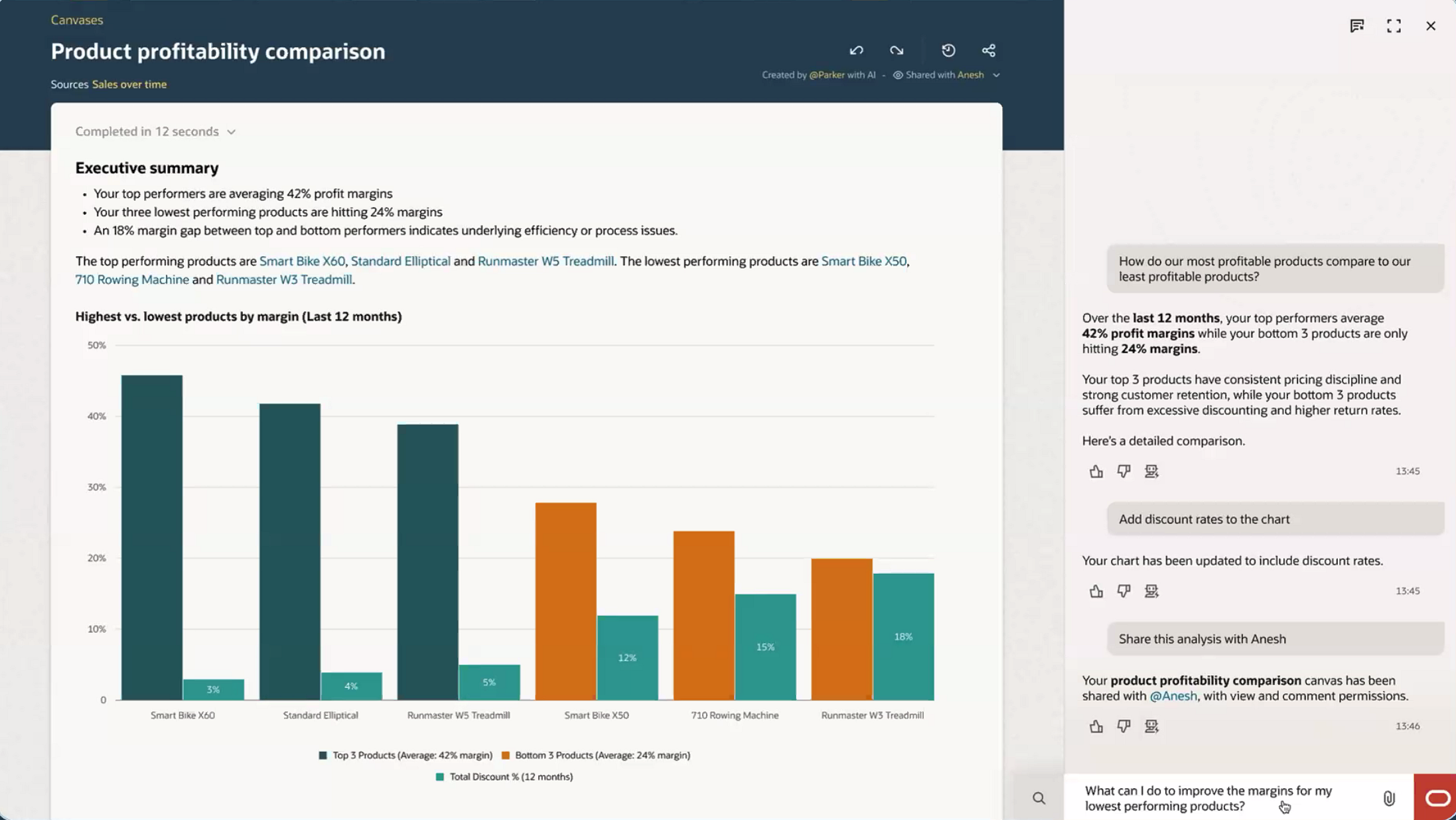Viewport: 1456px width, 820px height.
Task: Expand chat panel to fullscreen
Action: click(1394, 26)
